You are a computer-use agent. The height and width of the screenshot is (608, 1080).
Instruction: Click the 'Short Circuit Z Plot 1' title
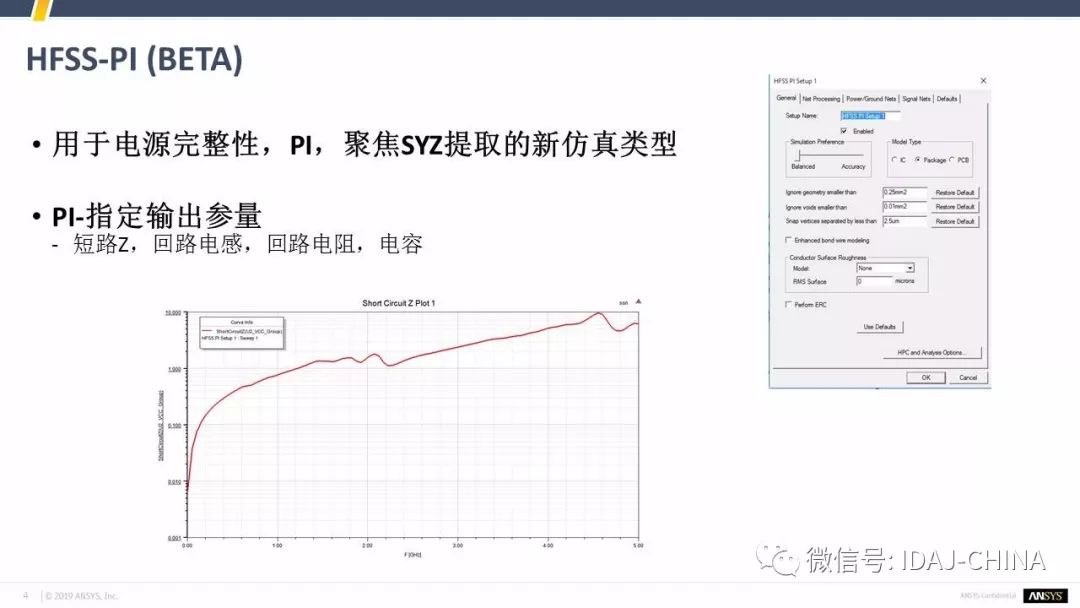[399, 303]
